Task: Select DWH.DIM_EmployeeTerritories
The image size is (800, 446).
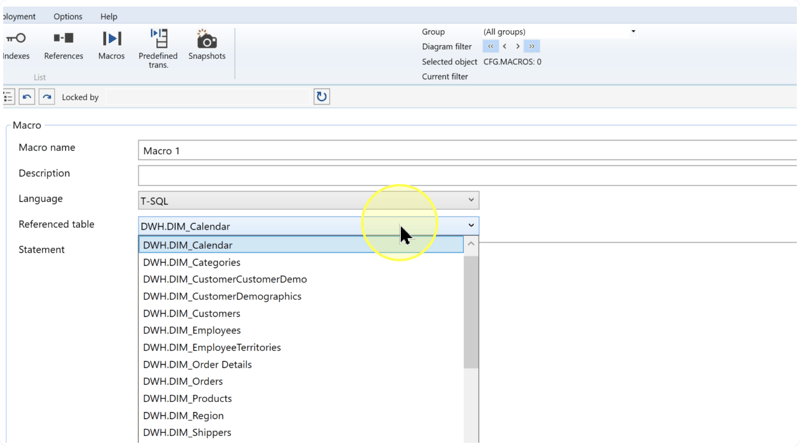Action: pos(301,348)
